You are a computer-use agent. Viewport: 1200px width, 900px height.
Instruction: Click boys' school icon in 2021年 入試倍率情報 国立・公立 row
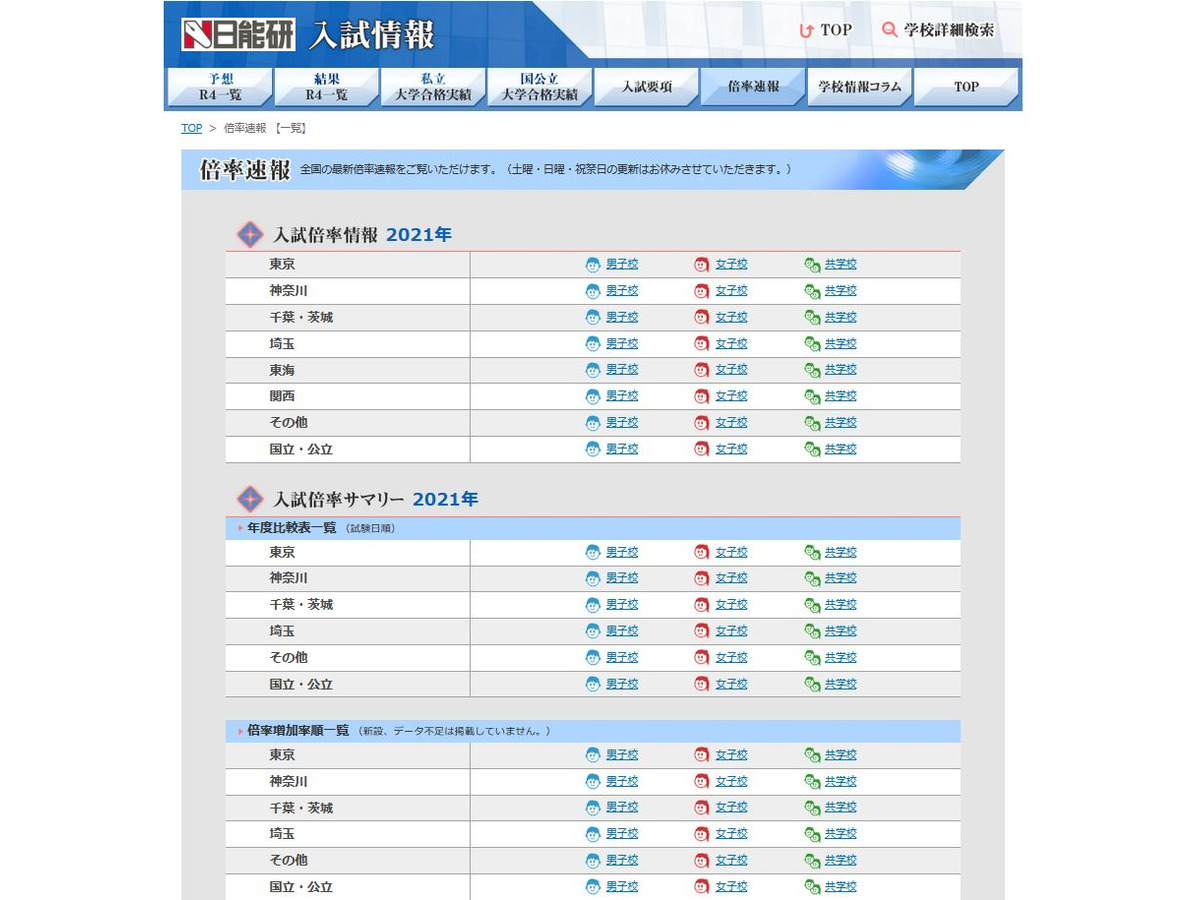point(593,449)
